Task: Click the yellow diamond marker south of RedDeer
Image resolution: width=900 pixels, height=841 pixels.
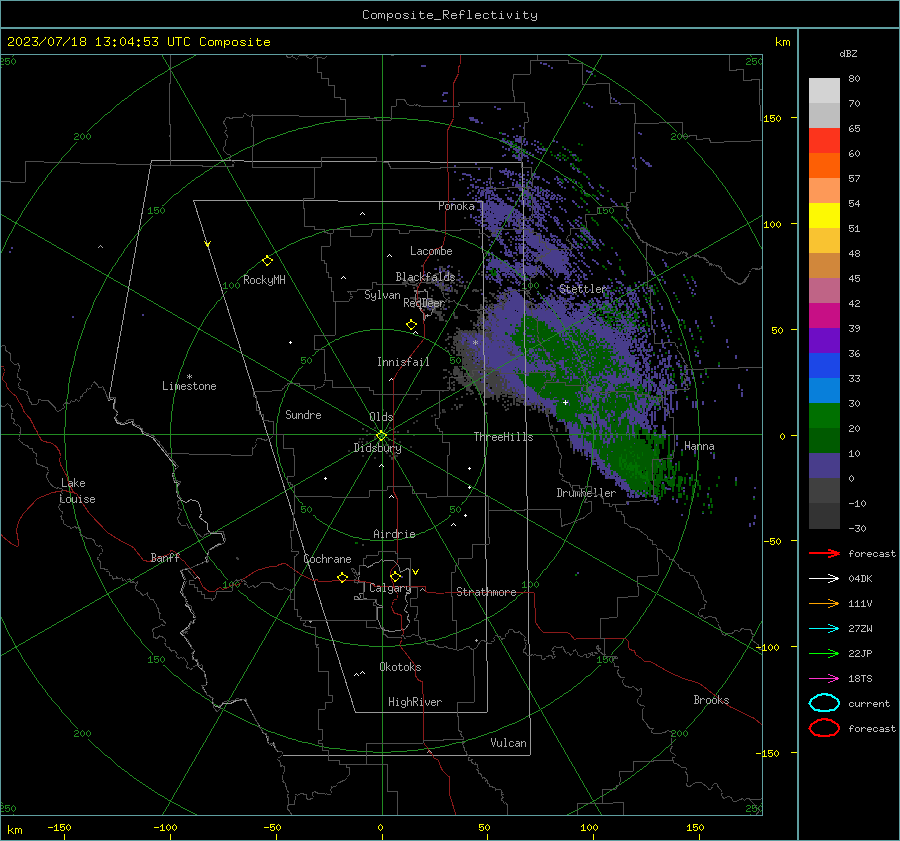Action: click(411, 325)
